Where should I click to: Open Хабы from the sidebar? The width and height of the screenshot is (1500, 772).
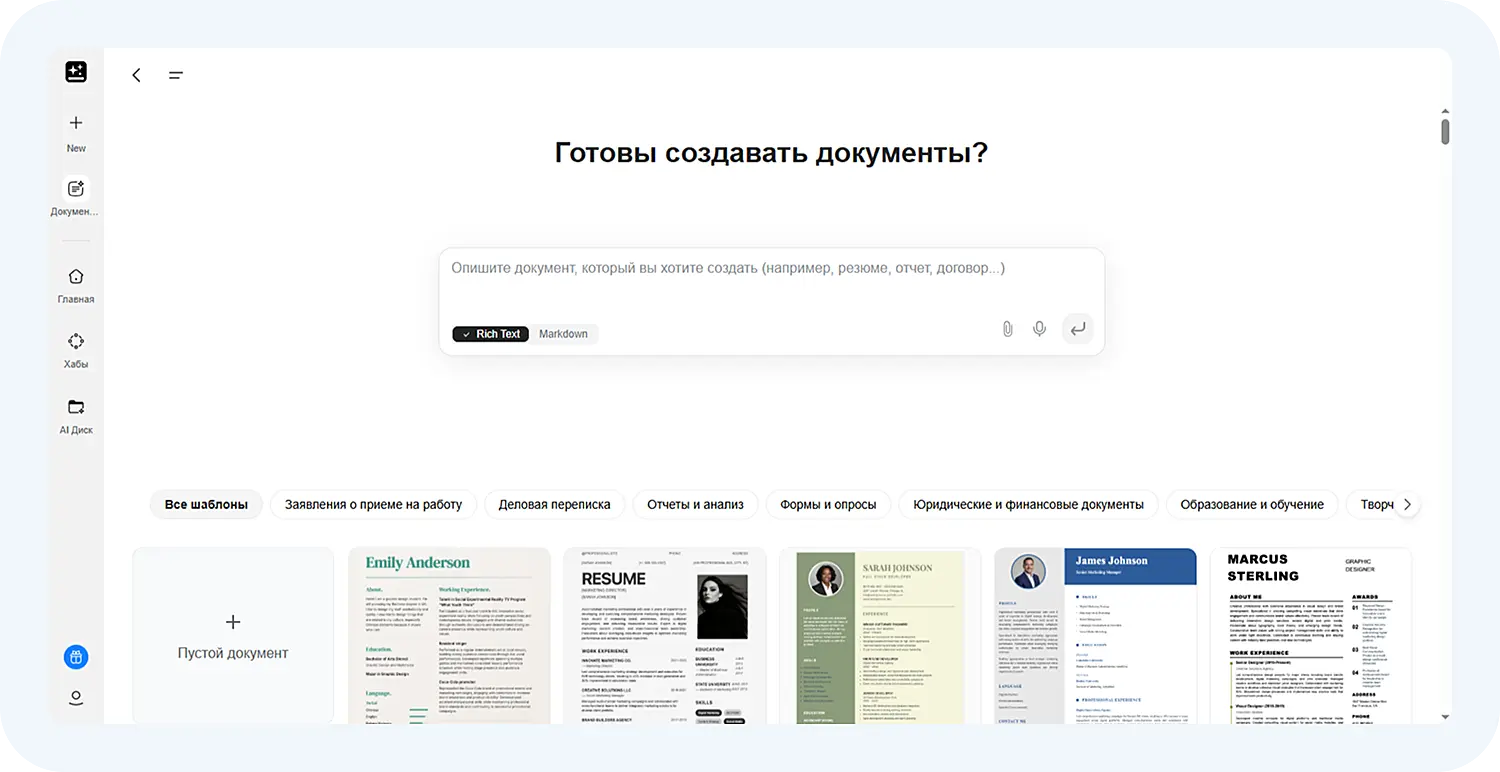pos(75,349)
